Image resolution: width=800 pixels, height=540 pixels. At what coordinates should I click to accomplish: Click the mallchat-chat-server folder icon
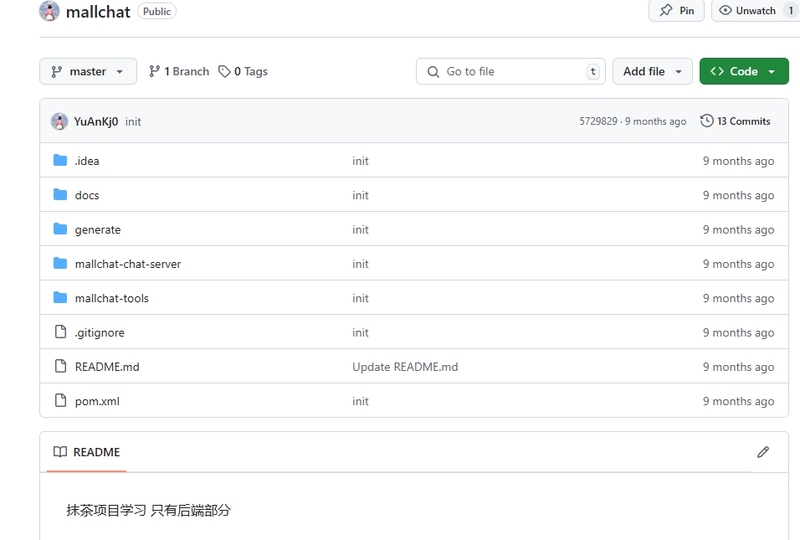(x=60, y=263)
